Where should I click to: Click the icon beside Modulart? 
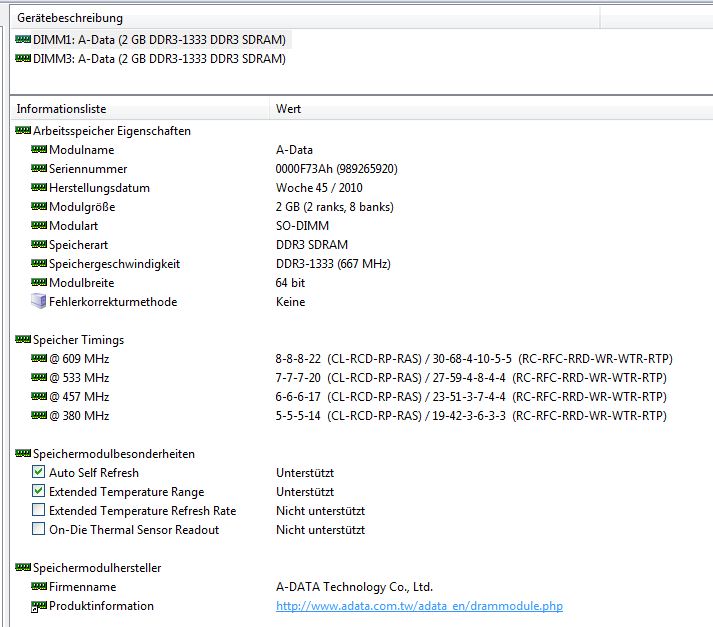coord(39,225)
